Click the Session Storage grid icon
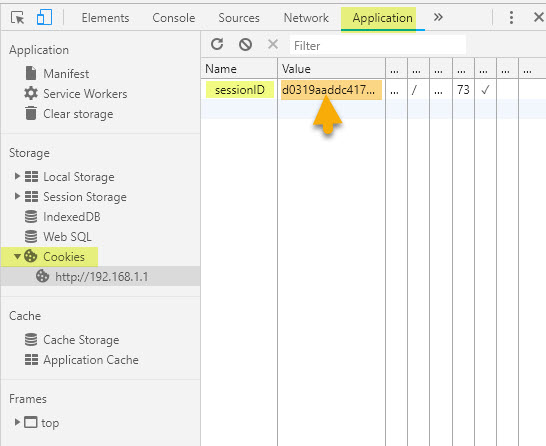Viewport: 546px width, 446px height. pos(31,197)
